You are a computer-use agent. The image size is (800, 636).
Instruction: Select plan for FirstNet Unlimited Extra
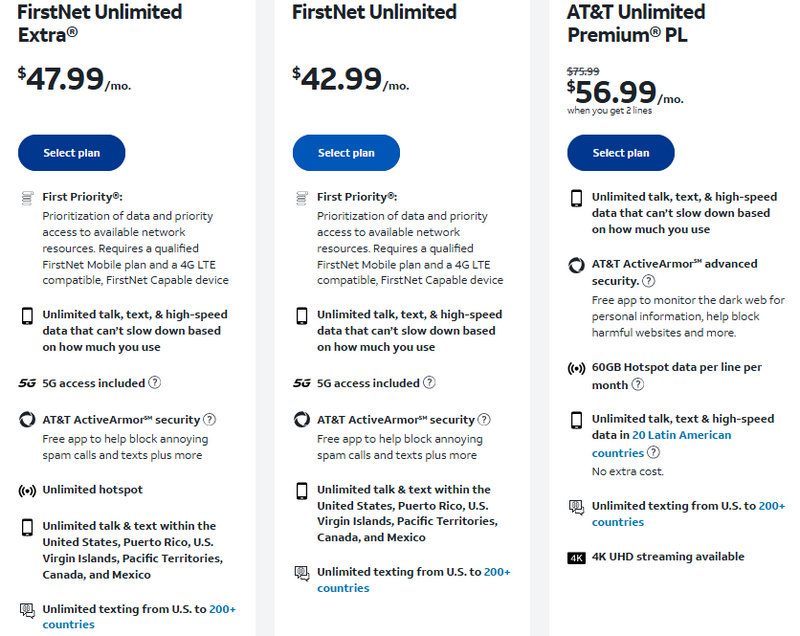[72, 153]
